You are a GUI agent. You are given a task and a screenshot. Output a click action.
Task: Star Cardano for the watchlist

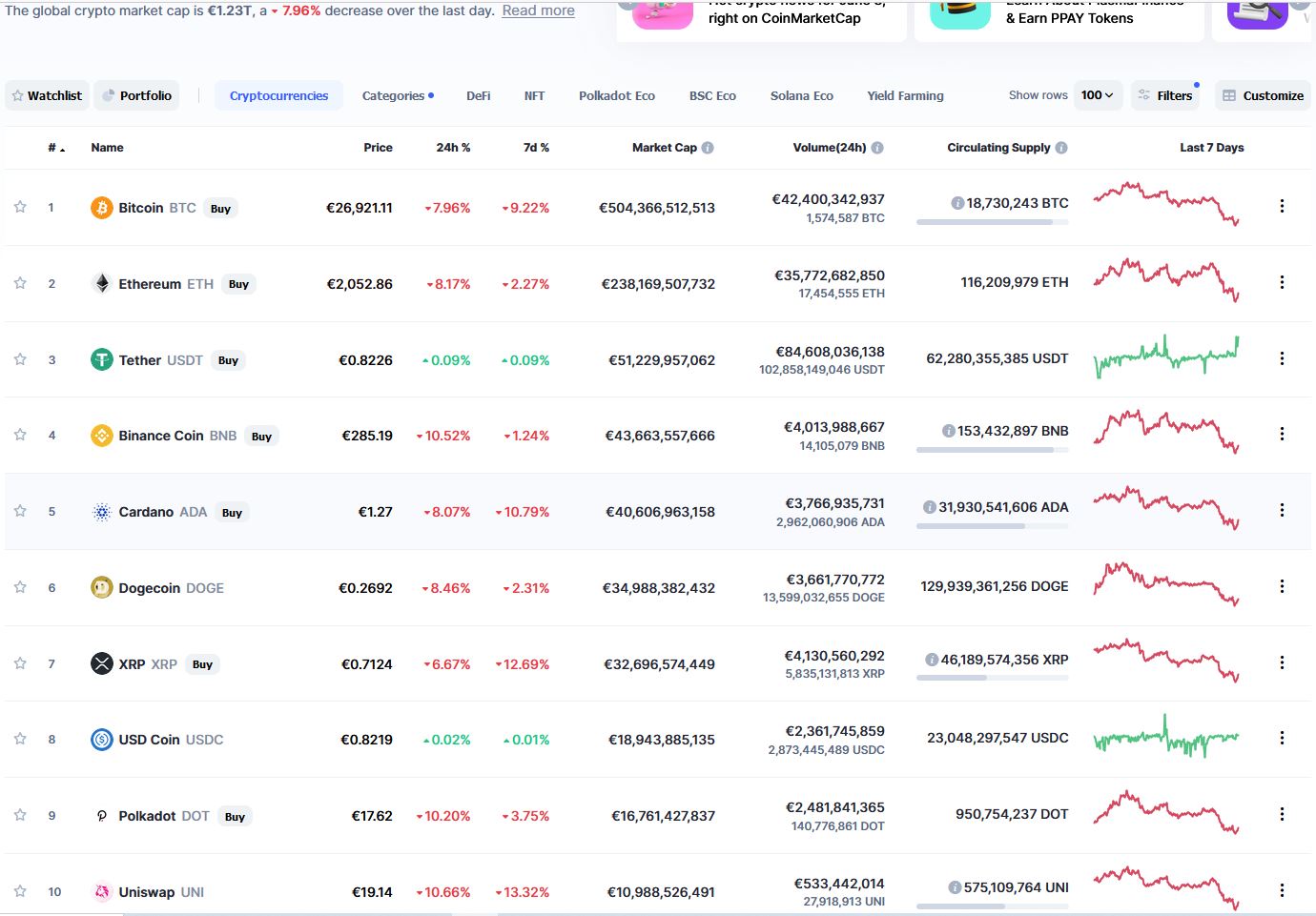20,511
